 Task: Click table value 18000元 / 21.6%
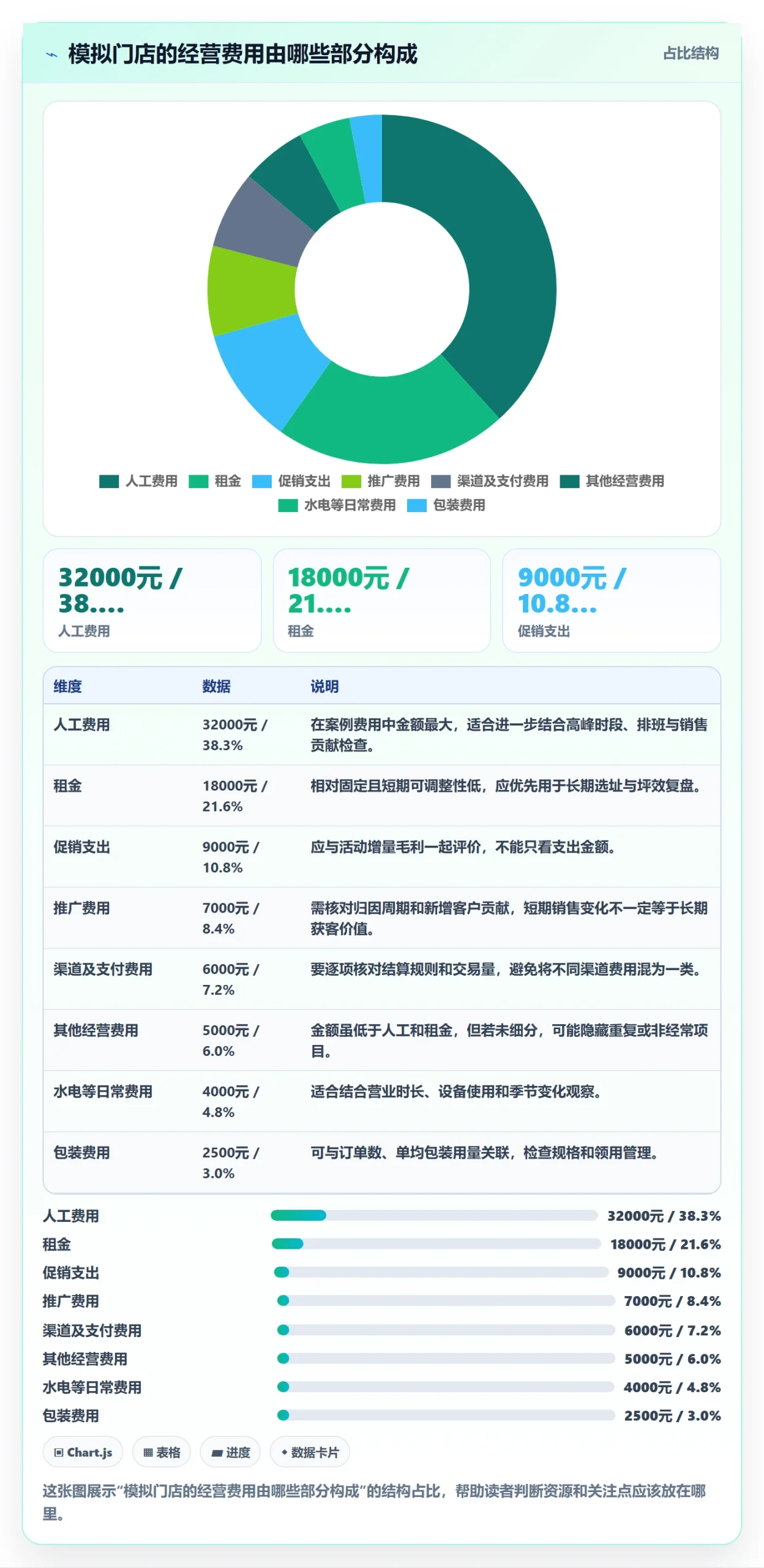tap(235, 796)
